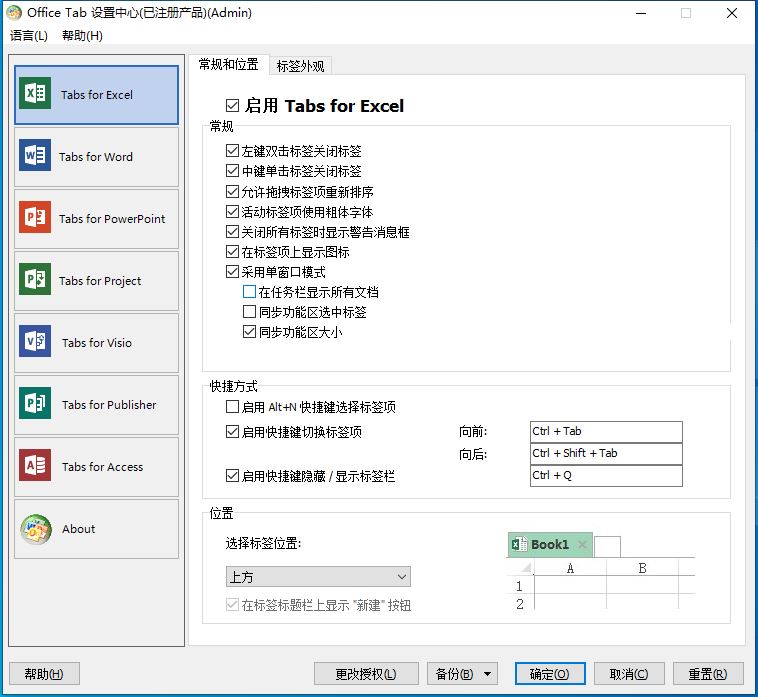758x697 pixels.
Task: Enable 在任务栏显示所有文档 checkbox
Action: 249,291
